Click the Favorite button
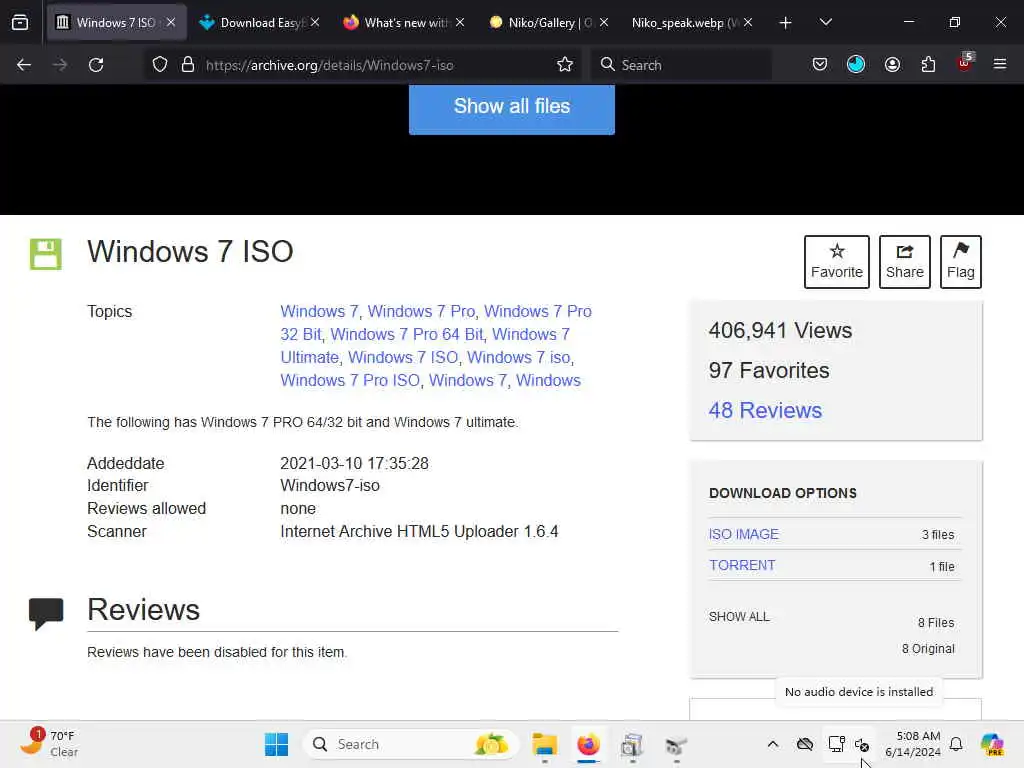 (837, 262)
